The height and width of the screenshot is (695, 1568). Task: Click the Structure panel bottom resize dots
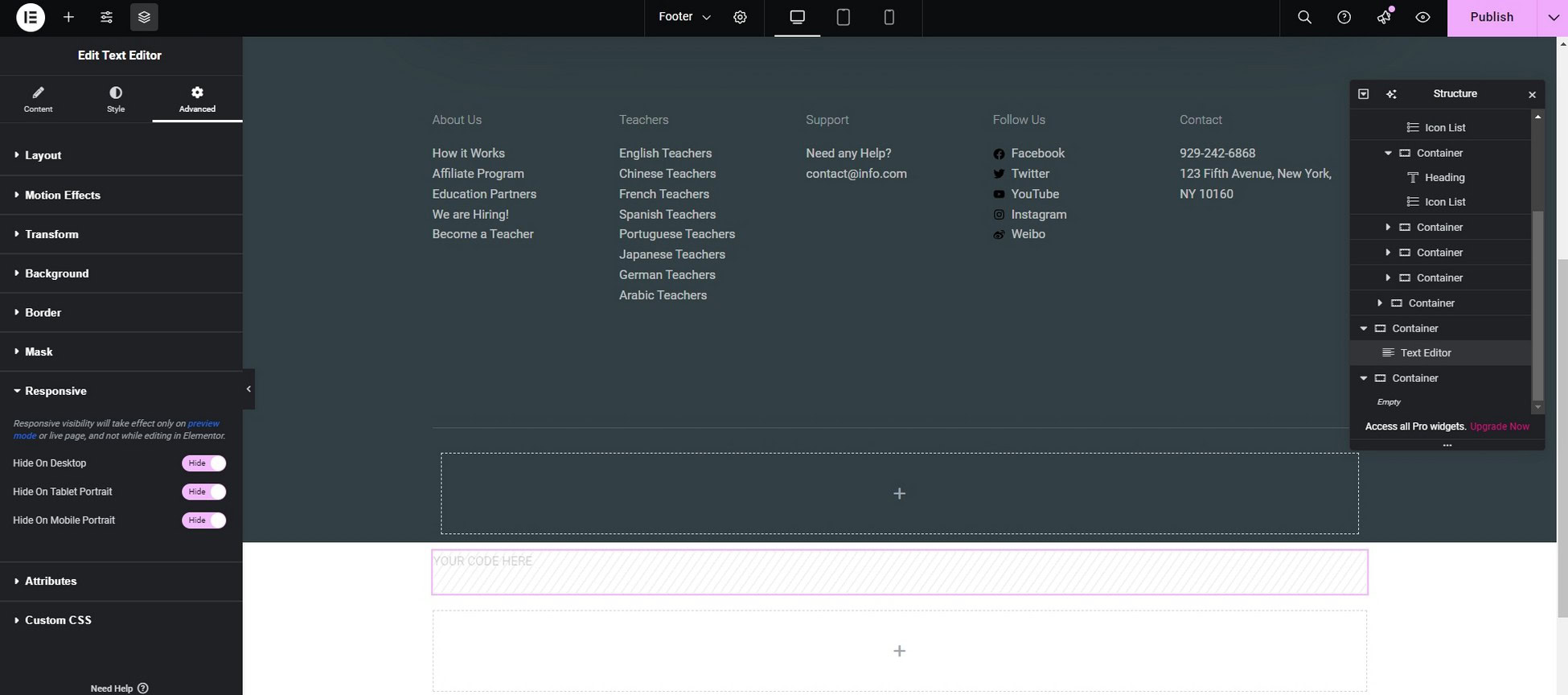click(1447, 445)
